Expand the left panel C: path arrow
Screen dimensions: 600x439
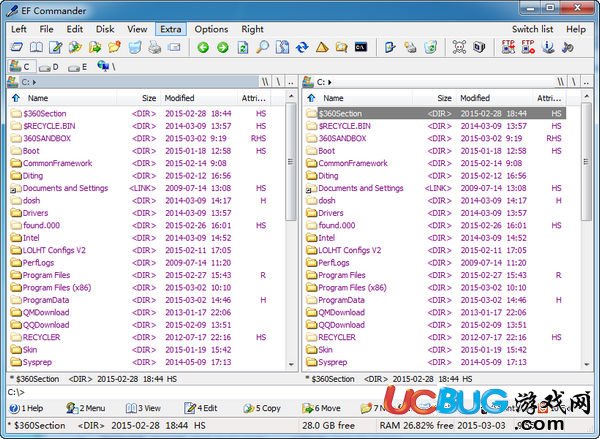(34, 82)
